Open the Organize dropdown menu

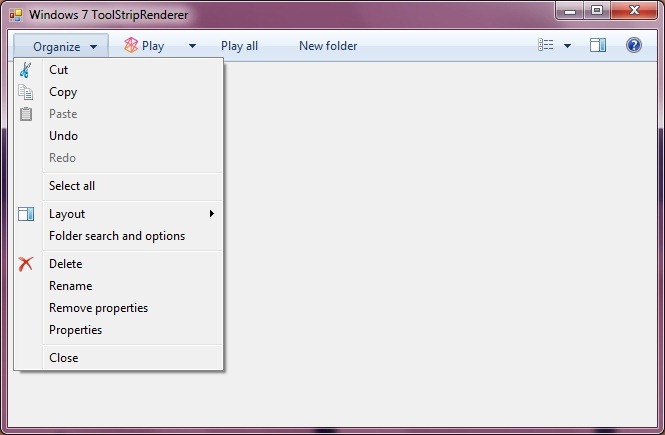point(61,46)
